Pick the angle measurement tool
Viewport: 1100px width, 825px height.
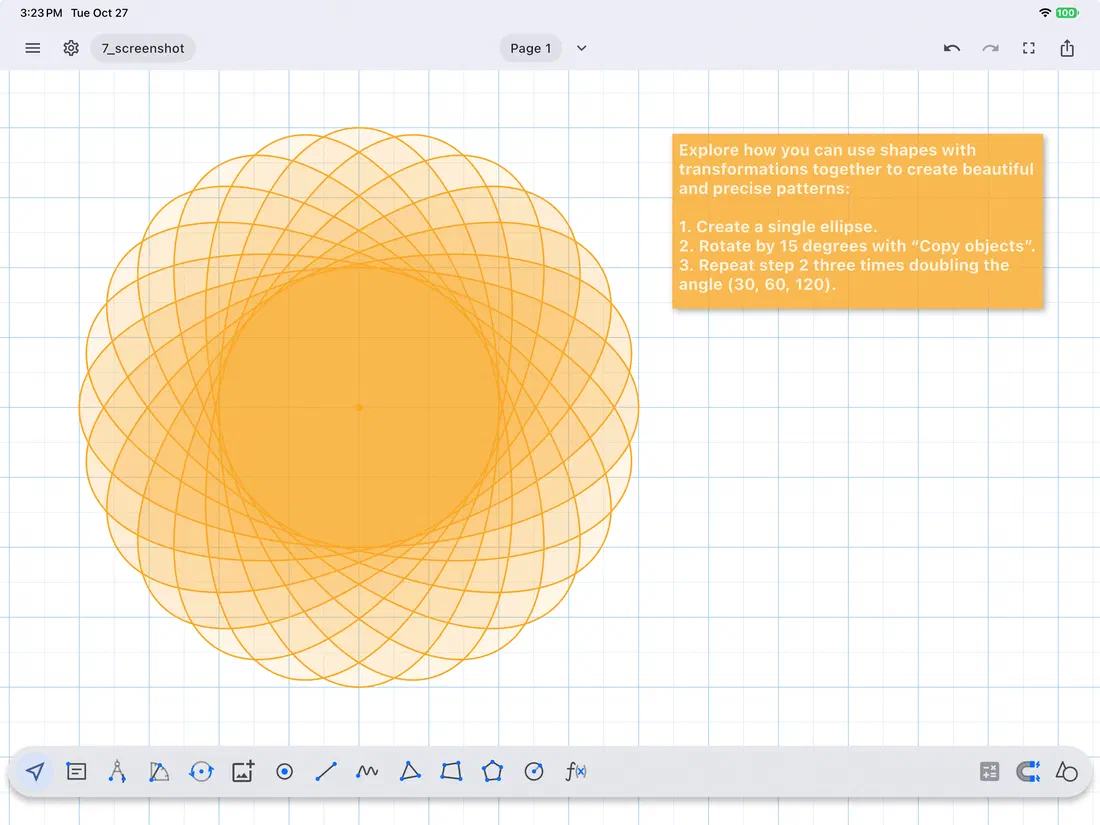tap(159, 772)
